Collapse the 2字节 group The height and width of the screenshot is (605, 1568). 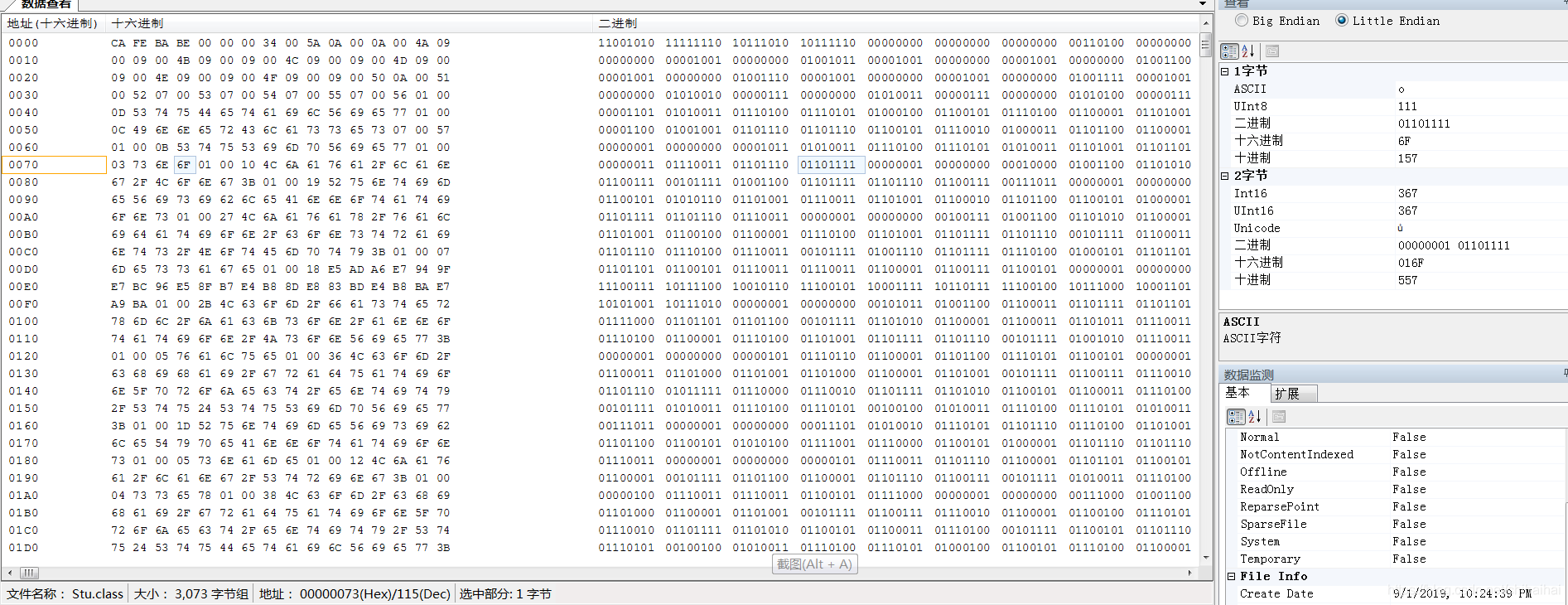[1225, 176]
